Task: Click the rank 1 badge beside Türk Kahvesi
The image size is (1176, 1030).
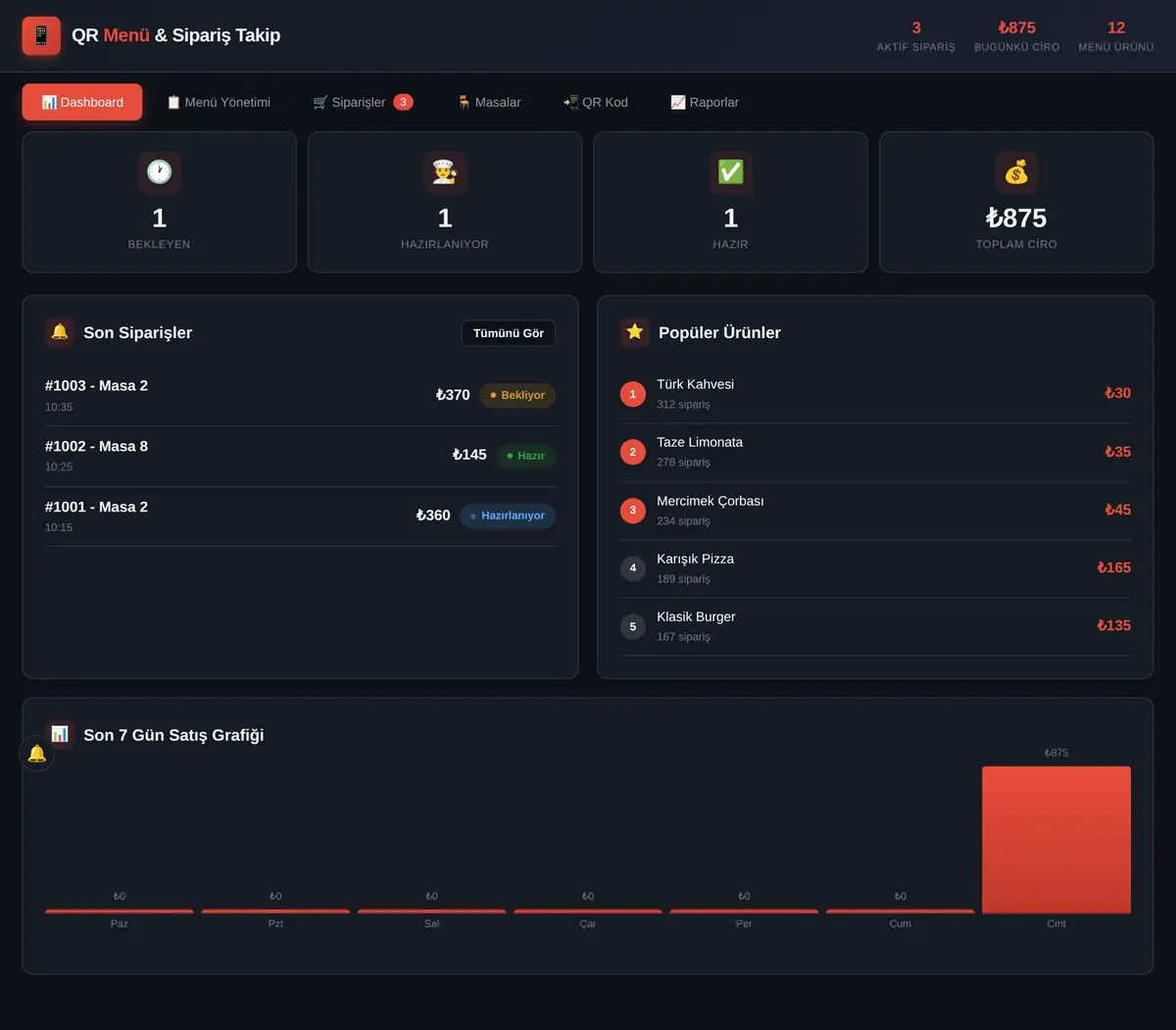Action: [x=633, y=394]
